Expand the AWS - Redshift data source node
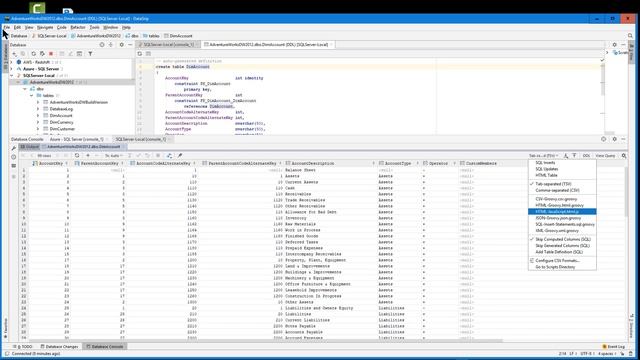Screen dimensions: 640x360 pyautogui.click(x=12, y=62)
